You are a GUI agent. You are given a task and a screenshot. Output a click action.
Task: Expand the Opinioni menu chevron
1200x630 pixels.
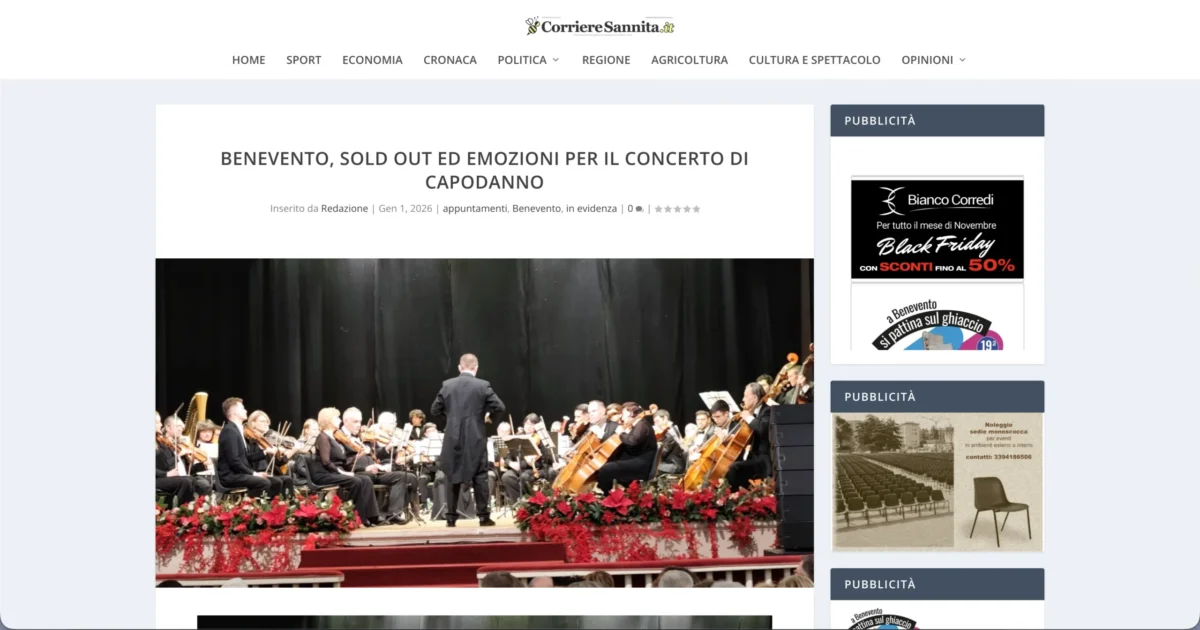[x=962, y=60]
